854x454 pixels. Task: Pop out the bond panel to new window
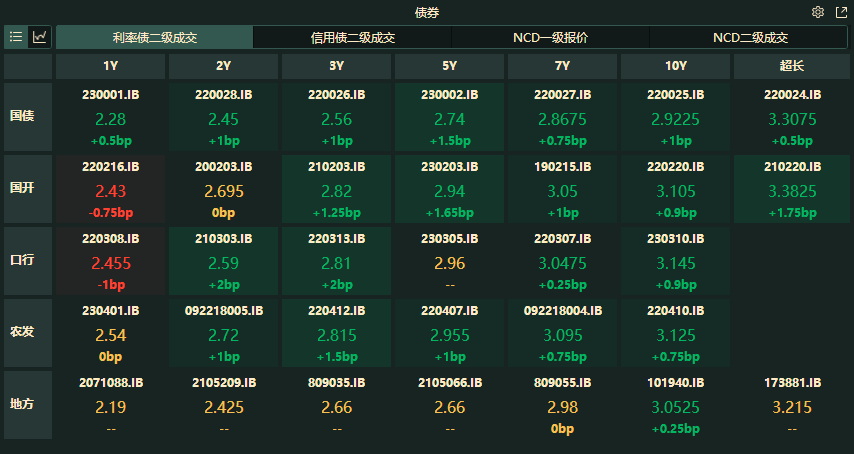pos(841,12)
